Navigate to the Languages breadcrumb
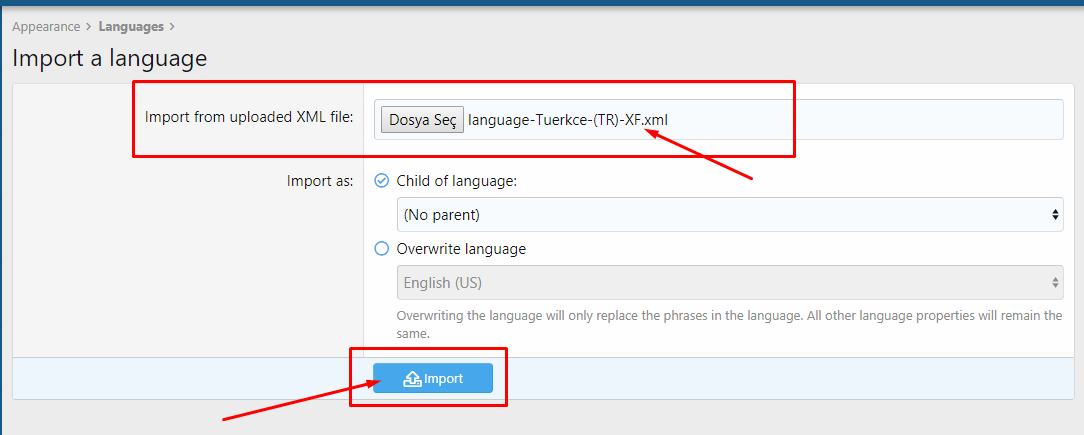 point(131,27)
